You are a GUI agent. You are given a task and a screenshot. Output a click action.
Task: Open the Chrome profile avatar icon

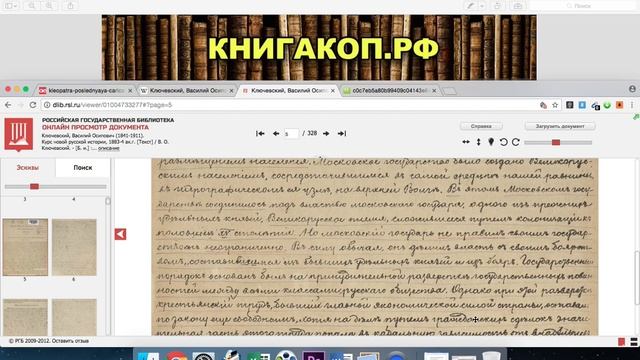click(632, 89)
